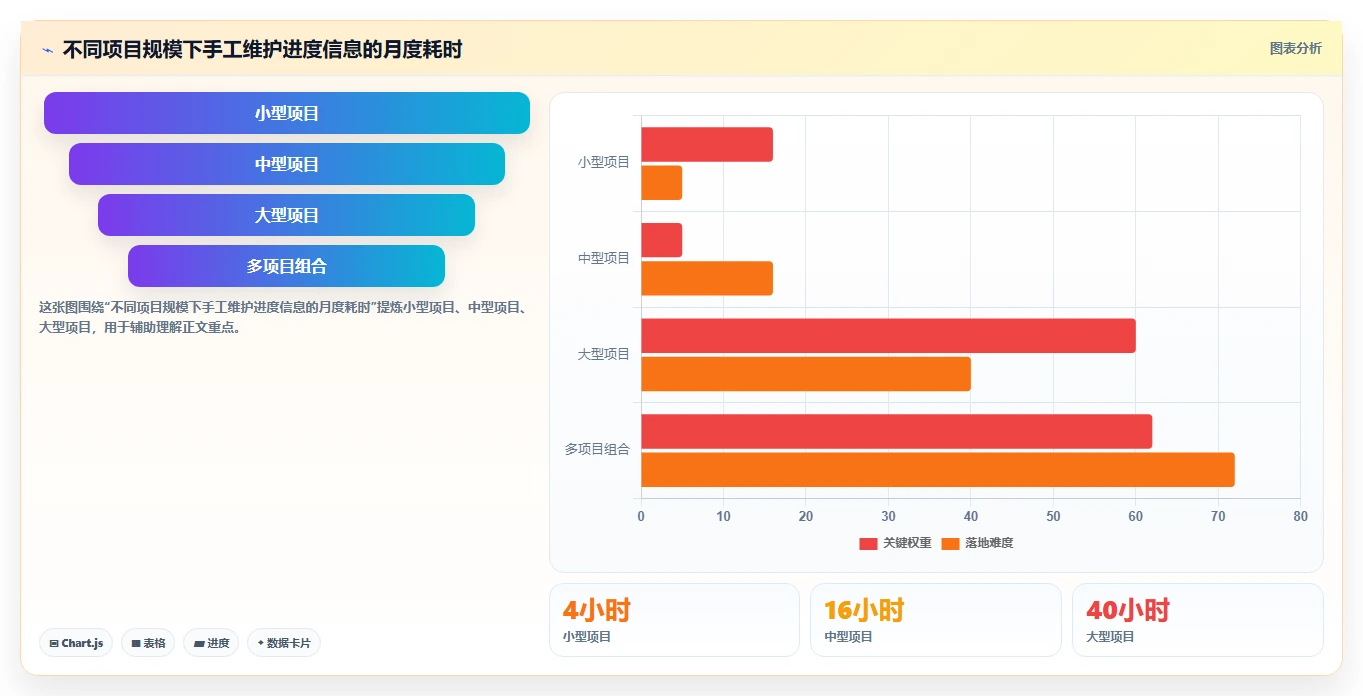
Task: Click the 进度 tag chip
Action: (211, 643)
